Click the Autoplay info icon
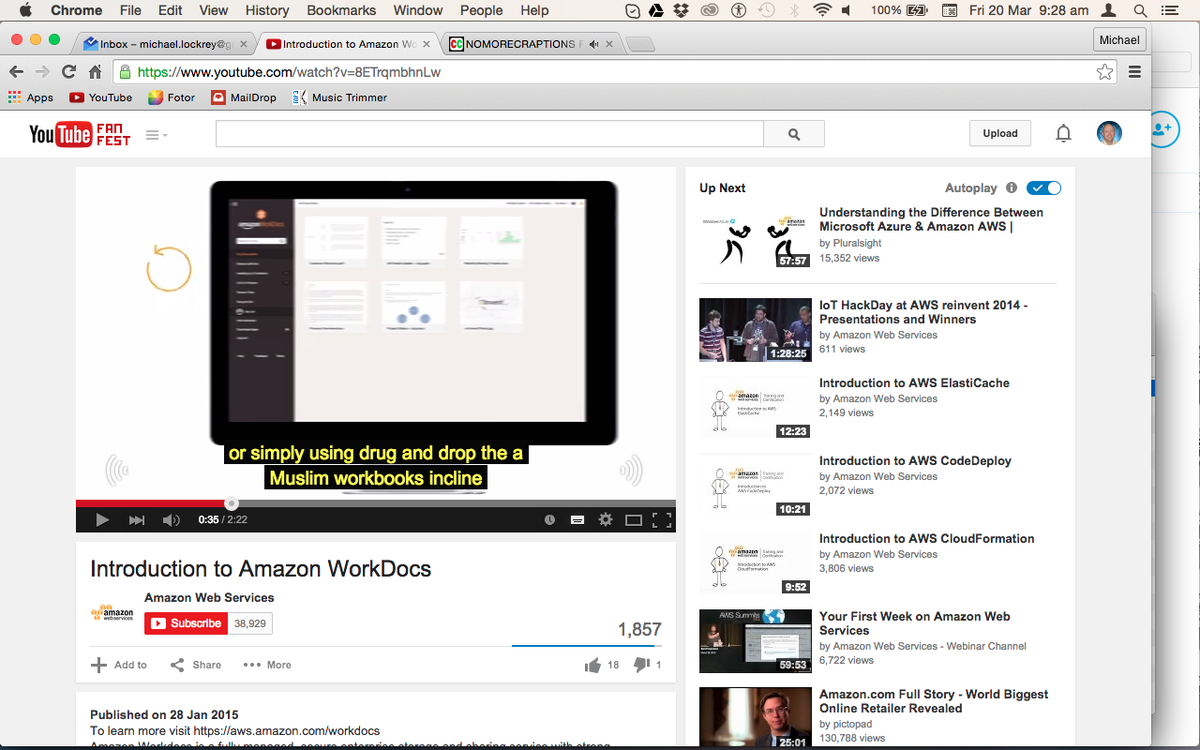 coord(1011,188)
